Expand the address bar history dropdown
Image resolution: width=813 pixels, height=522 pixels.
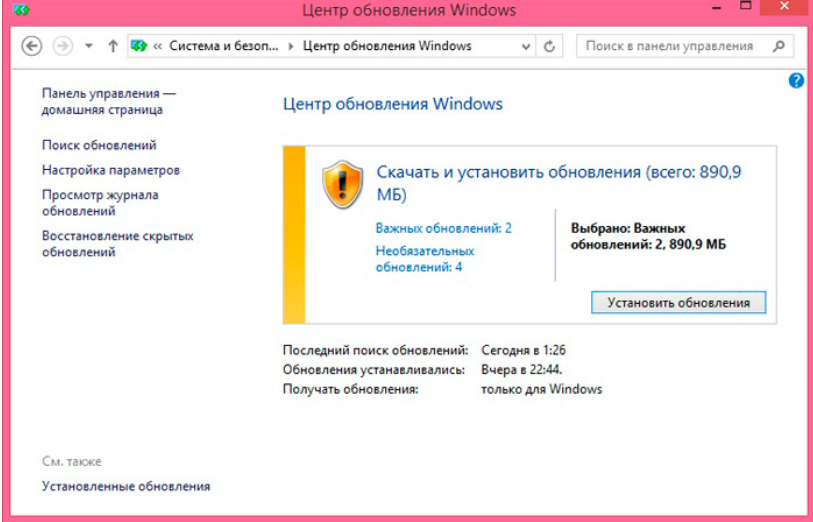pyautogui.click(x=526, y=47)
